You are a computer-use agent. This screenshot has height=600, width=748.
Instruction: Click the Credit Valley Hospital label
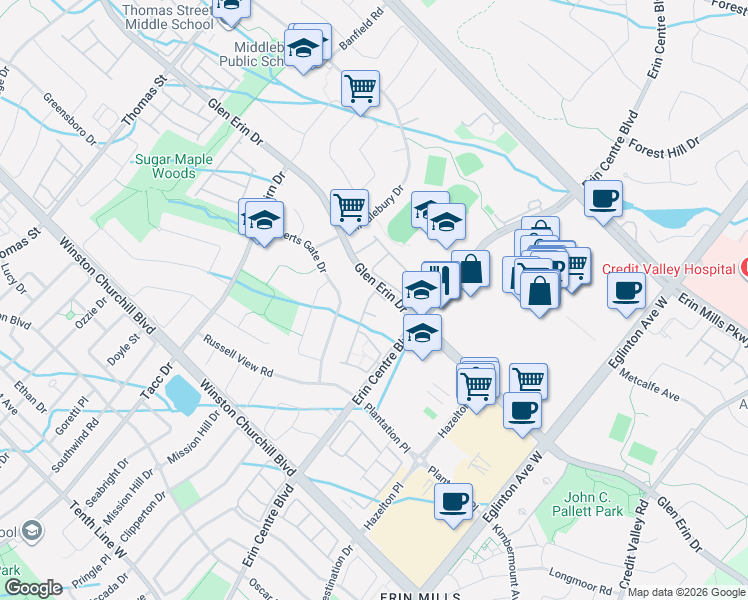668,269
